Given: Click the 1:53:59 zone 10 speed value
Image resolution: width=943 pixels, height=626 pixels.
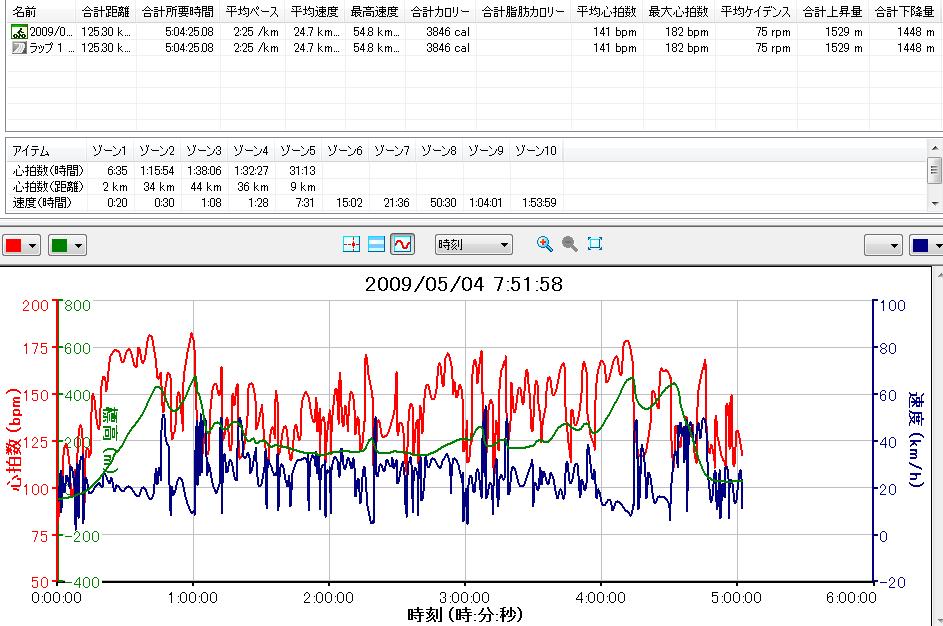Looking at the screenshot, I should pos(539,203).
